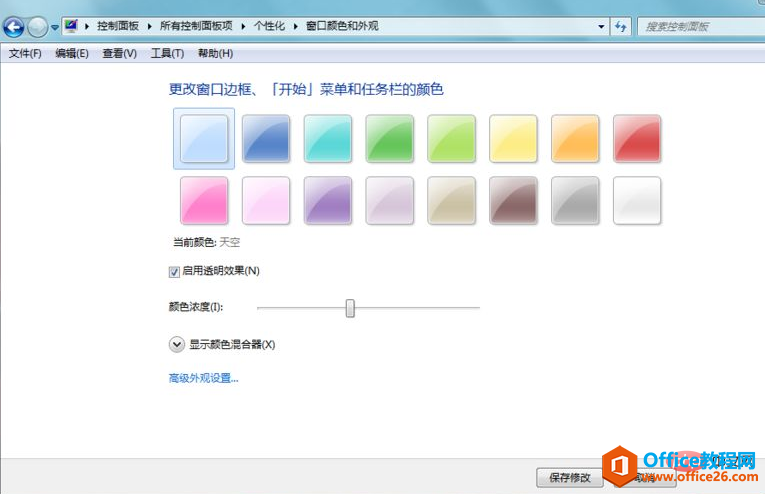Open the 文件(F) menu
The width and height of the screenshot is (765, 494).
click(x=25, y=53)
